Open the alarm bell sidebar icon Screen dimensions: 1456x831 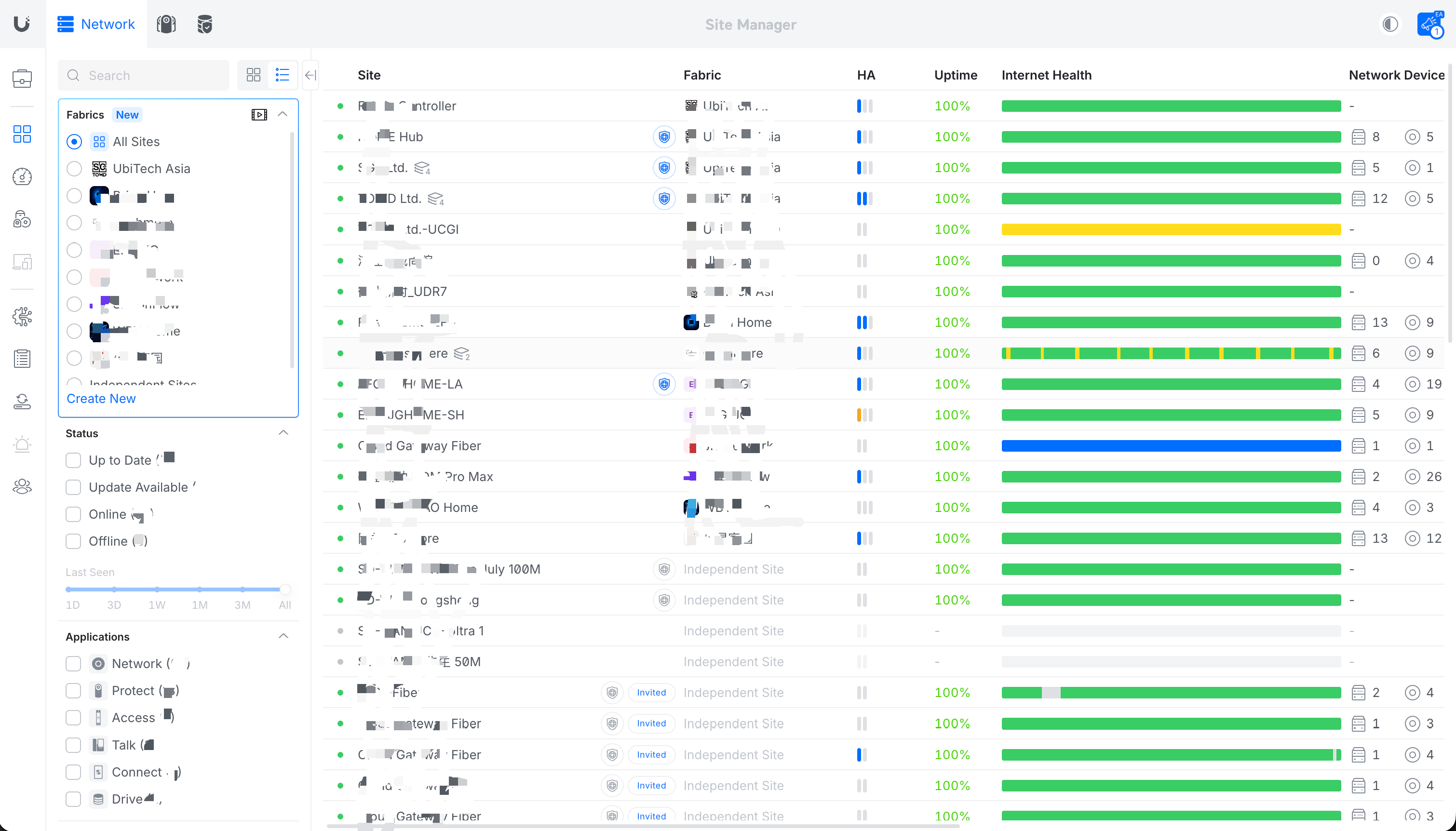pos(22,444)
